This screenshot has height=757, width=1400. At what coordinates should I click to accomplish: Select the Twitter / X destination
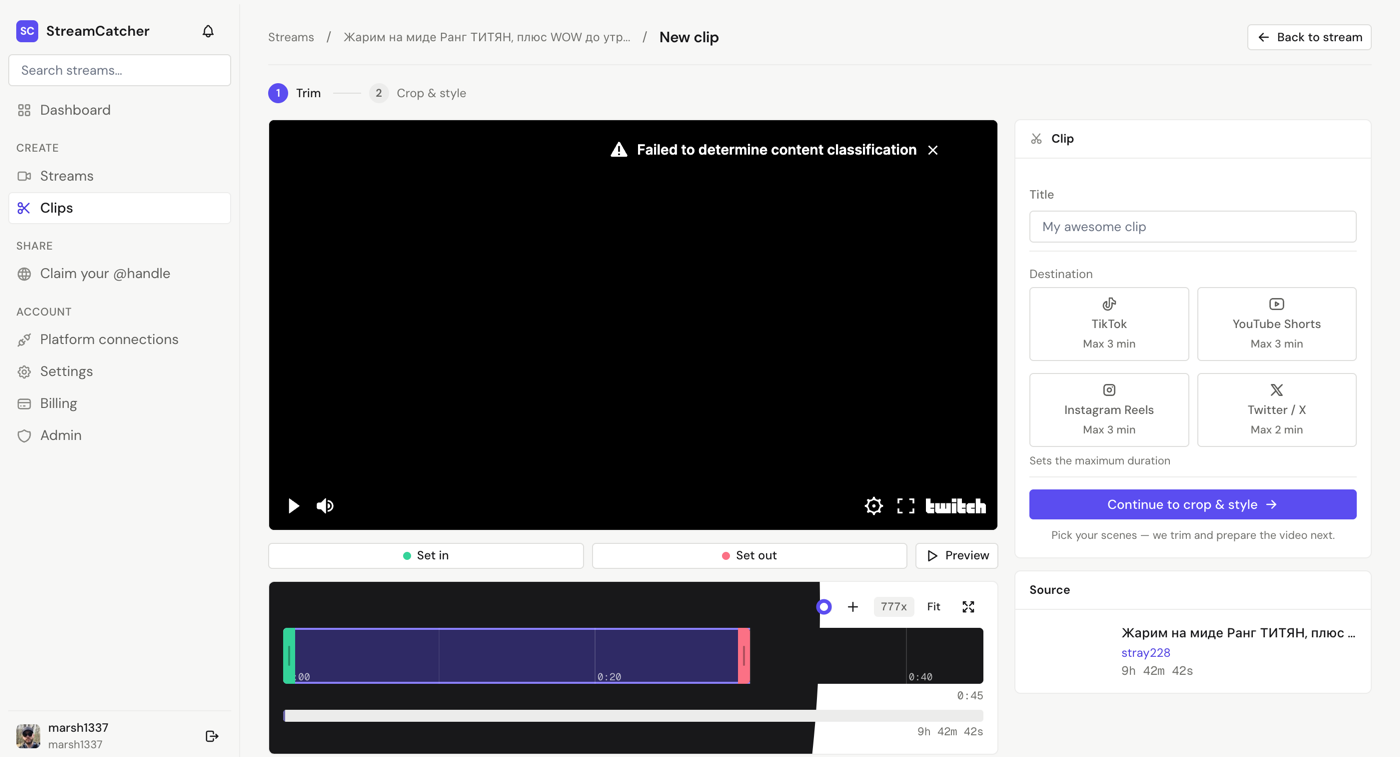(x=1277, y=410)
